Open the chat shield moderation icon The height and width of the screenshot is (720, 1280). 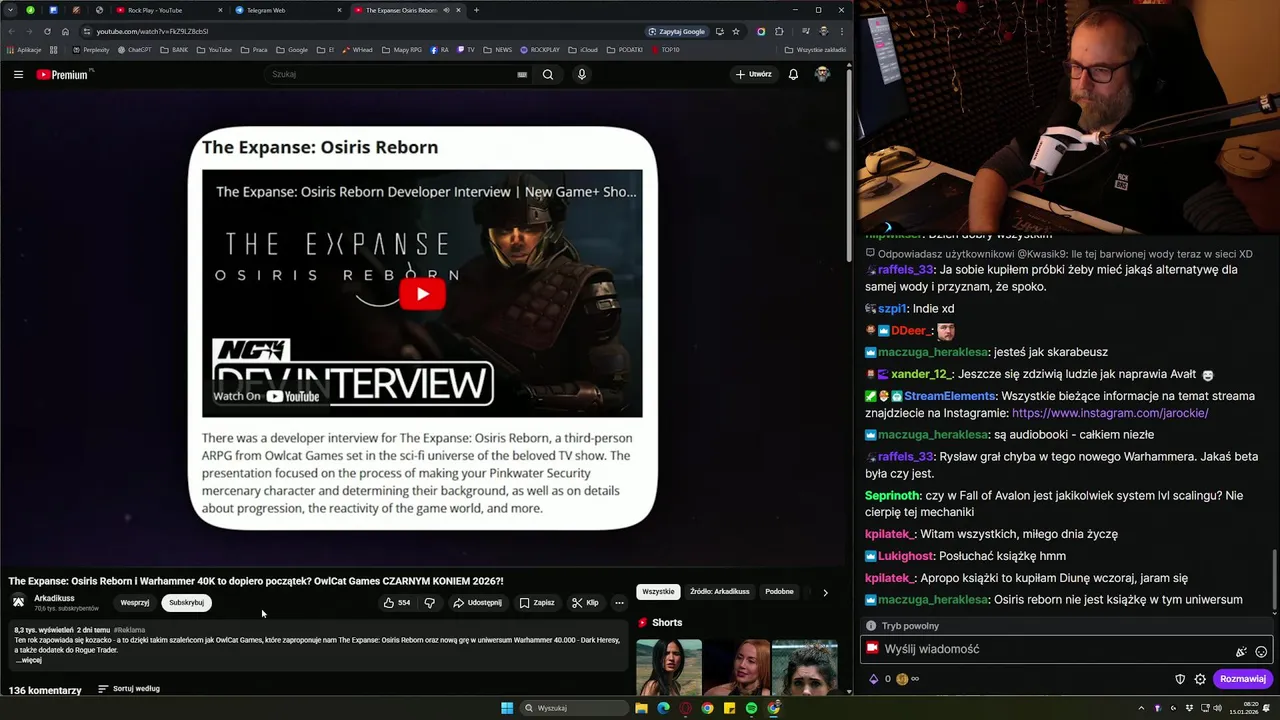pos(1180,679)
